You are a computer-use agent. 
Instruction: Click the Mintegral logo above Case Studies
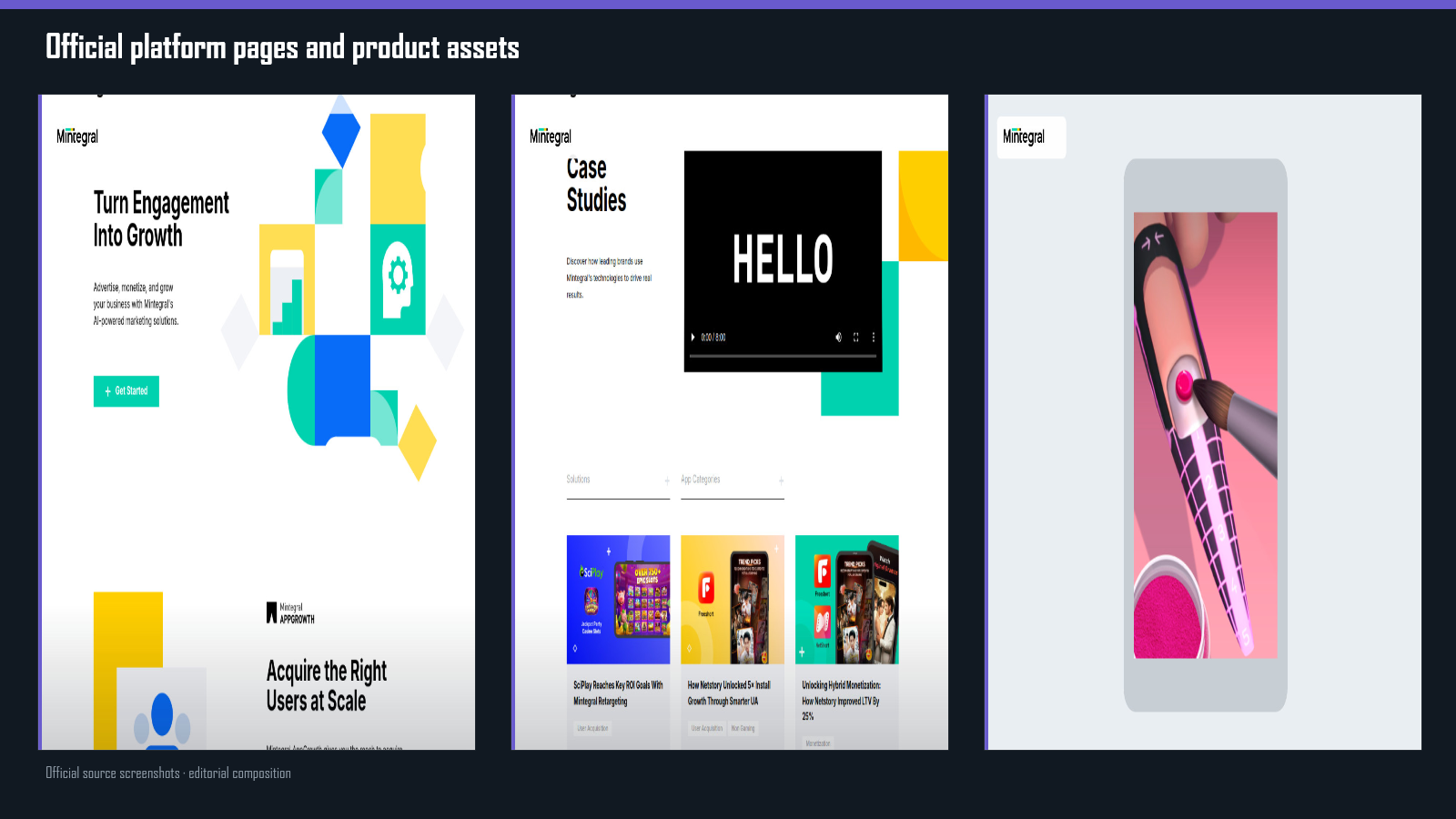(551, 136)
